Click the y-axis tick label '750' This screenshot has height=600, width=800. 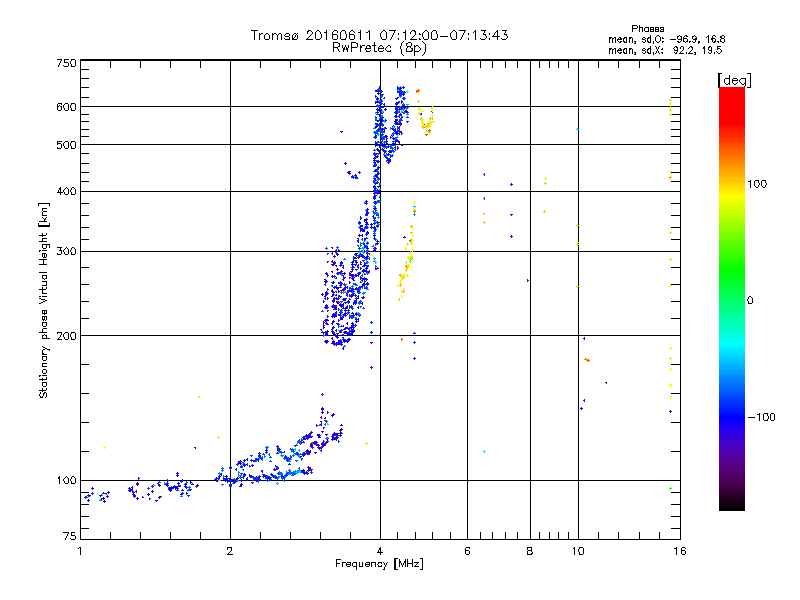click(66, 63)
